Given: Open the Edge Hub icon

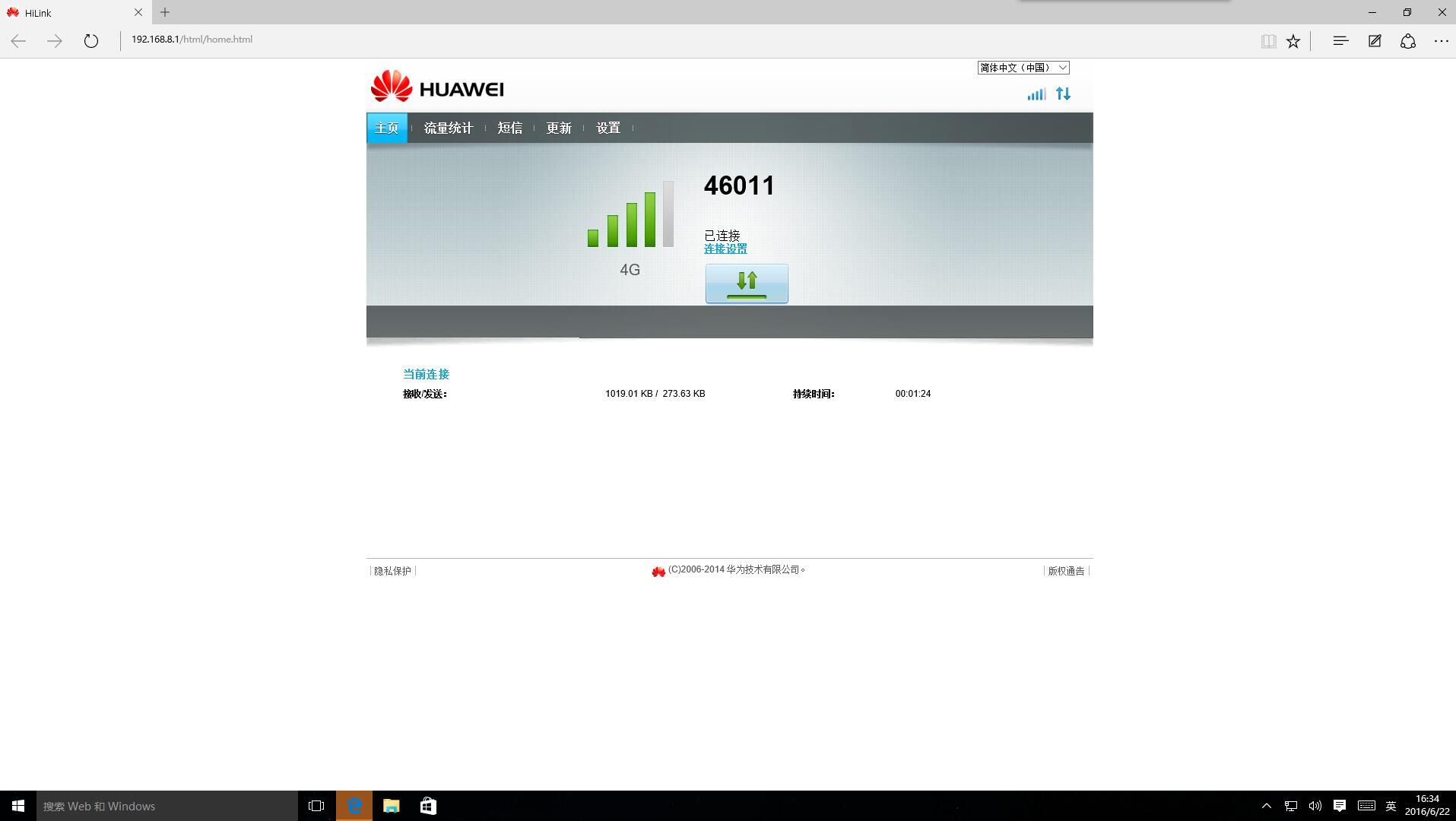Looking at the screenshot, I should 1340,41.
